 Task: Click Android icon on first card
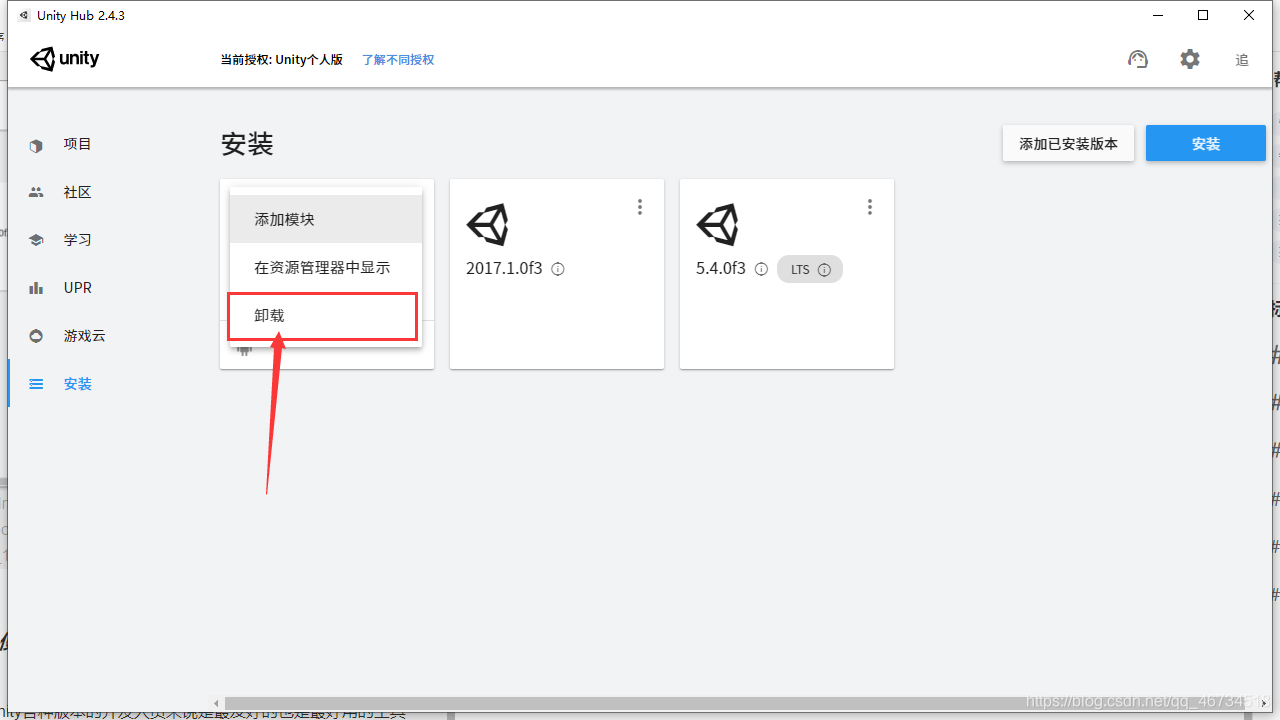[x=243, y=349]
